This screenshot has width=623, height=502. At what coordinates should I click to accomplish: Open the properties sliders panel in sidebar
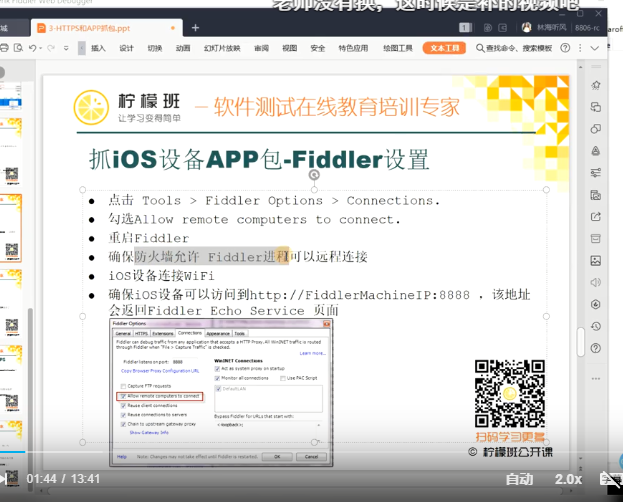pos(596,173)
